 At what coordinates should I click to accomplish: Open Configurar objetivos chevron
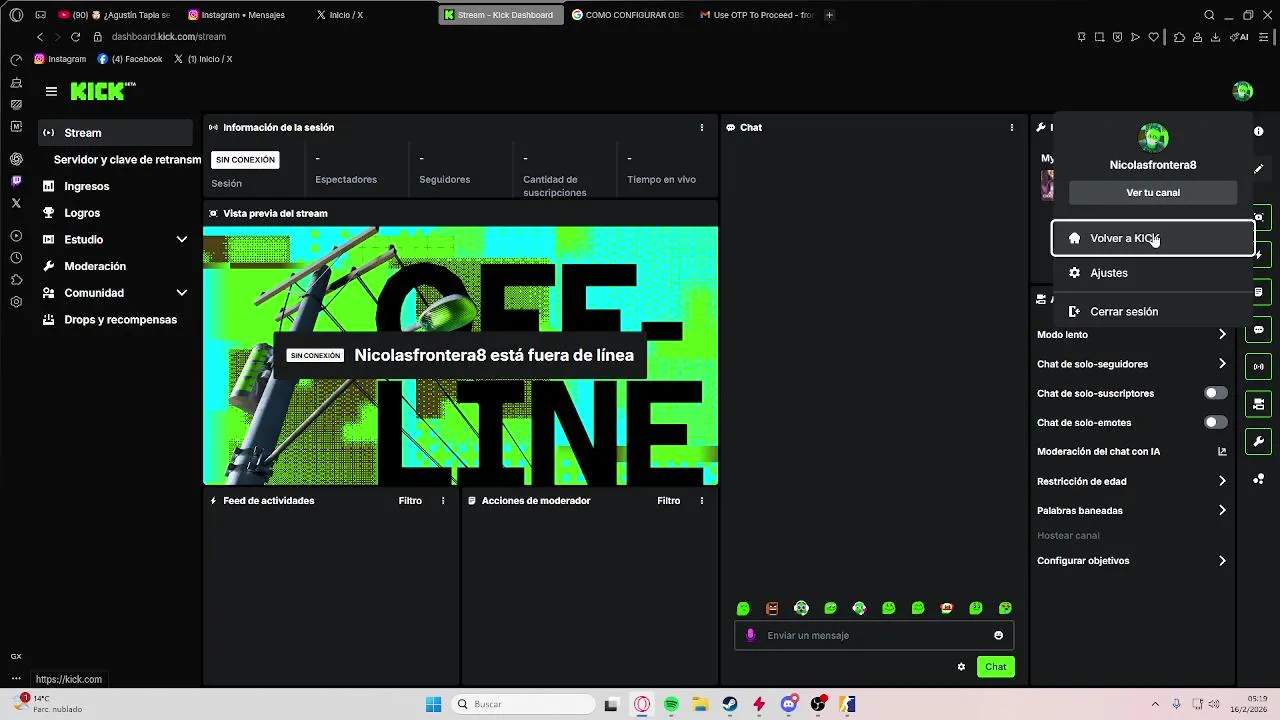[x=1222, y=562]
